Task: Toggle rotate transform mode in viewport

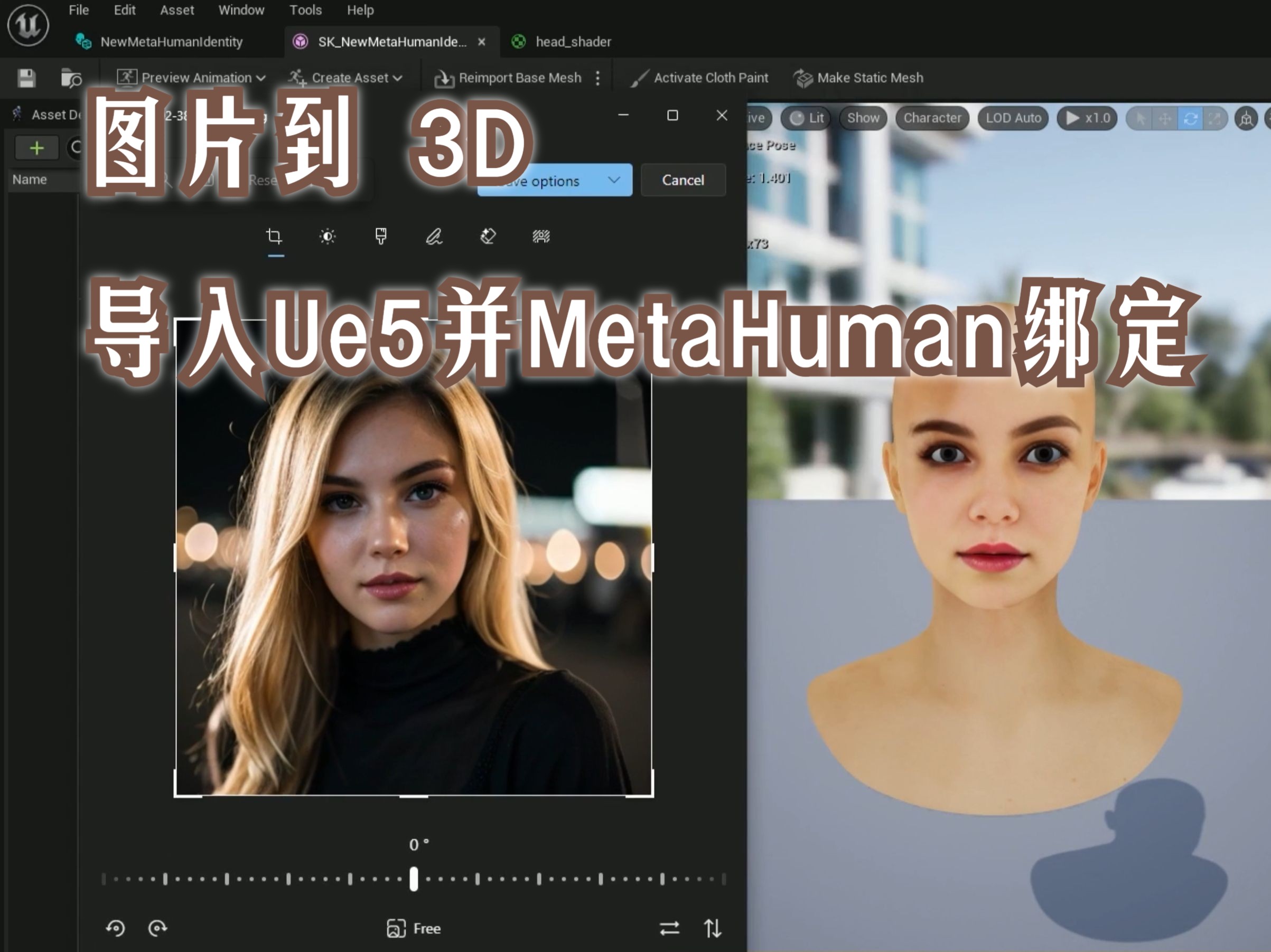Action: click(x=1191, y=118)
